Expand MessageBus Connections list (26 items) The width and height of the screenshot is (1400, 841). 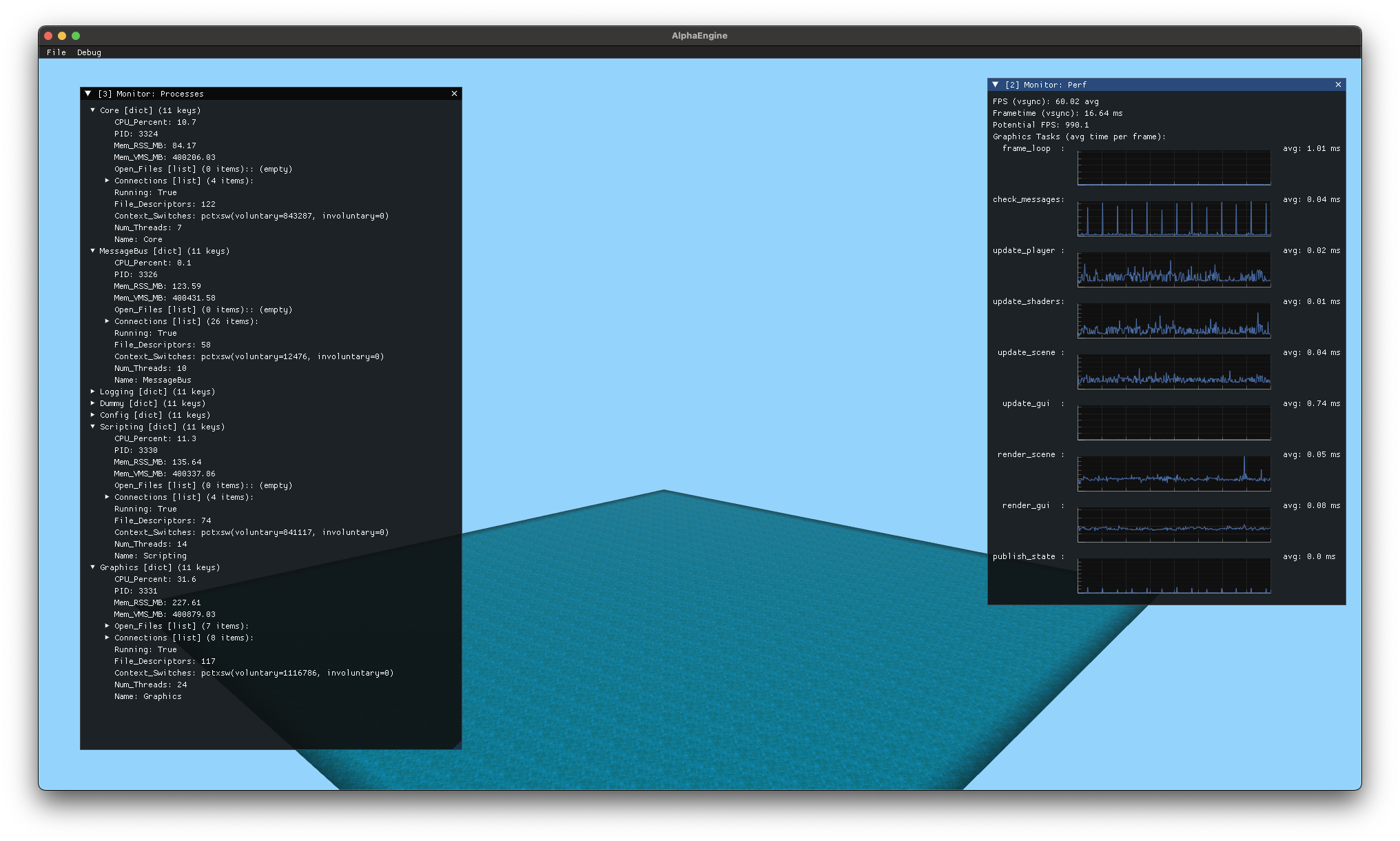point(107,321)
